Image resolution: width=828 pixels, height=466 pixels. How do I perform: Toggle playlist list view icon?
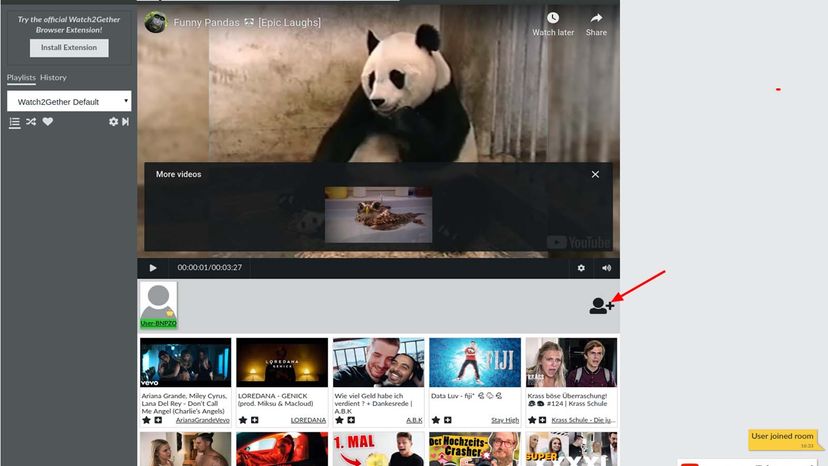pyautogui.click(x=14, y=122)
